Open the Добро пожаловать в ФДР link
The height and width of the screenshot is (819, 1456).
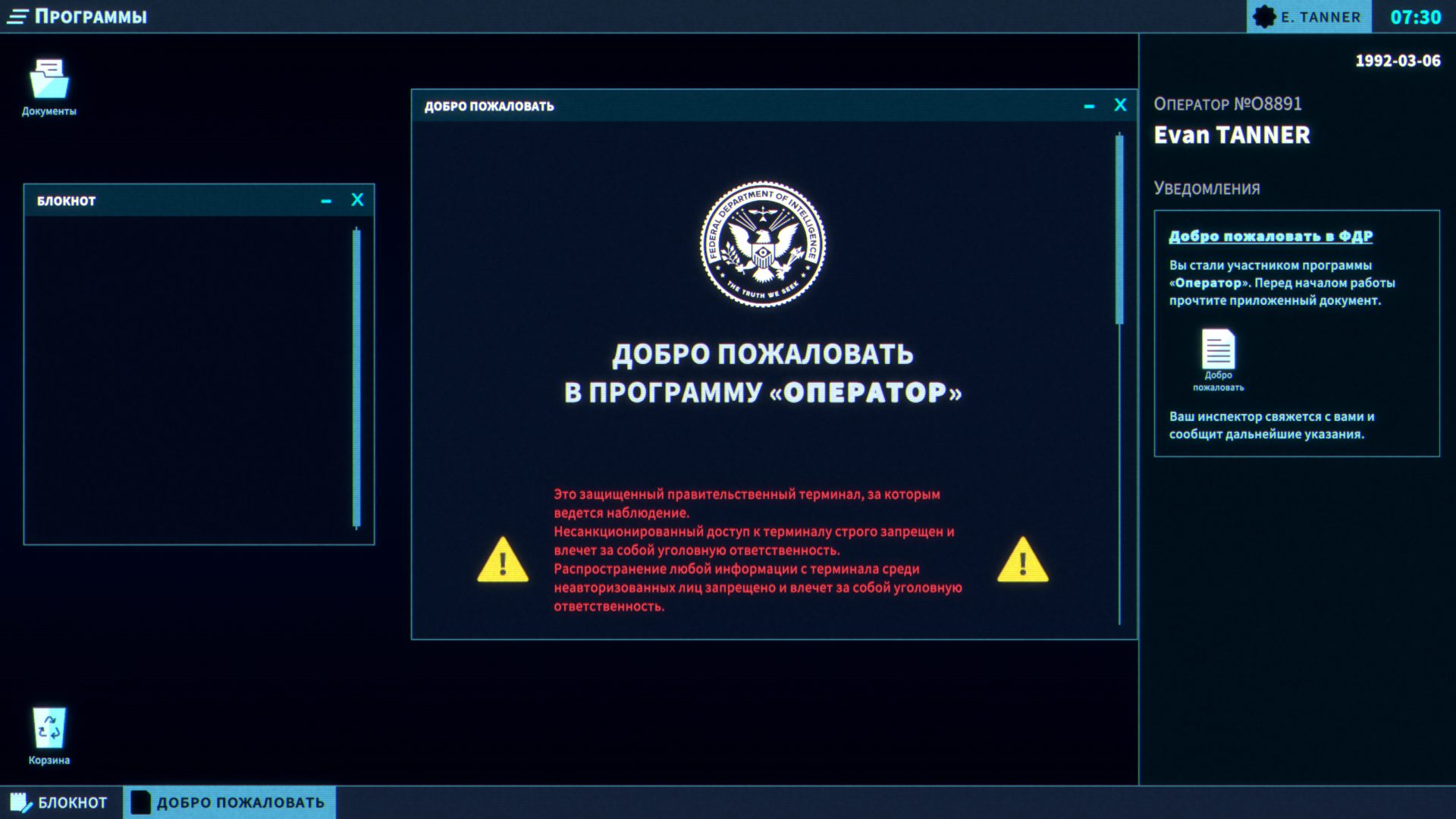click(1271, 237)
